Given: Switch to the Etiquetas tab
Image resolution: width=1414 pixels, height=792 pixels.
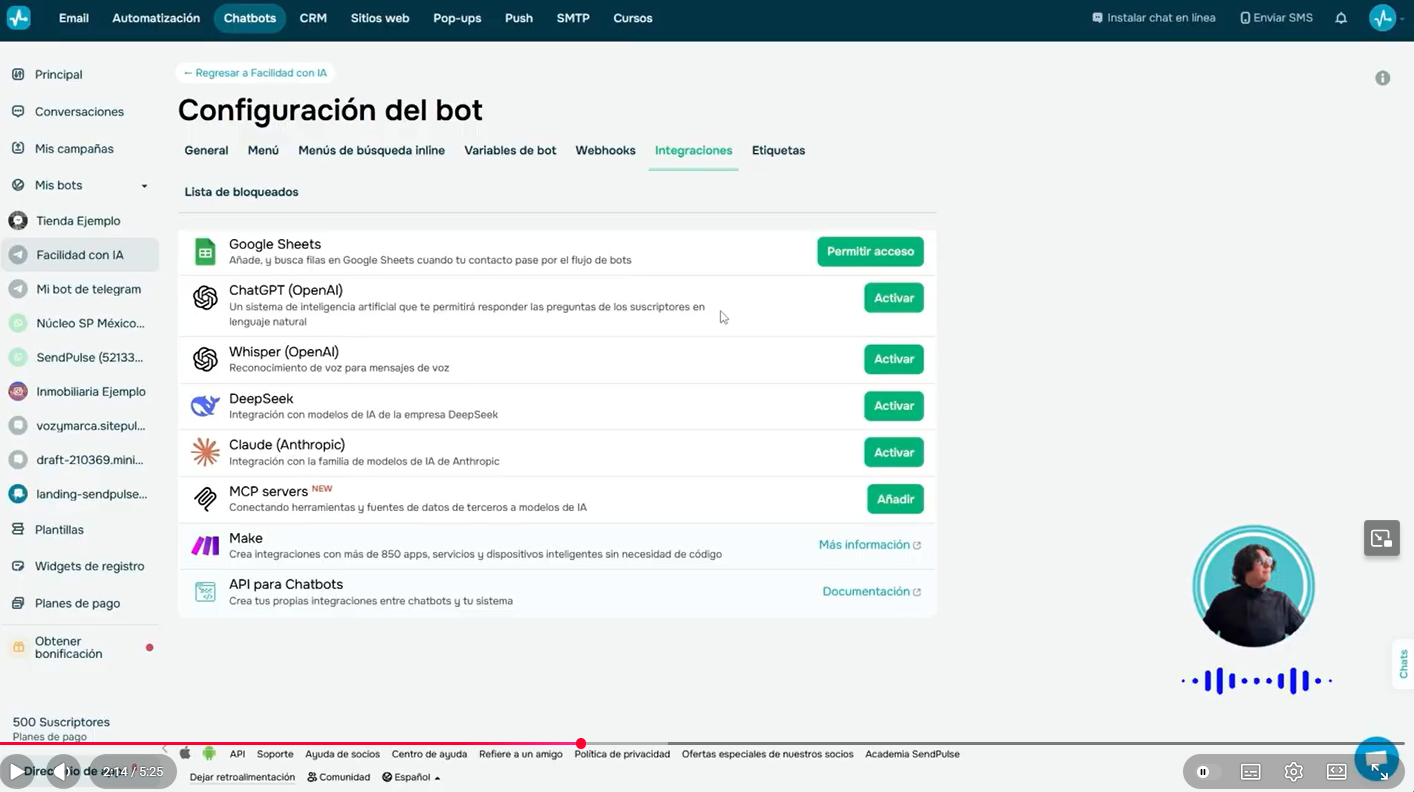Looking at the screenshot, I should coord(778,150).
